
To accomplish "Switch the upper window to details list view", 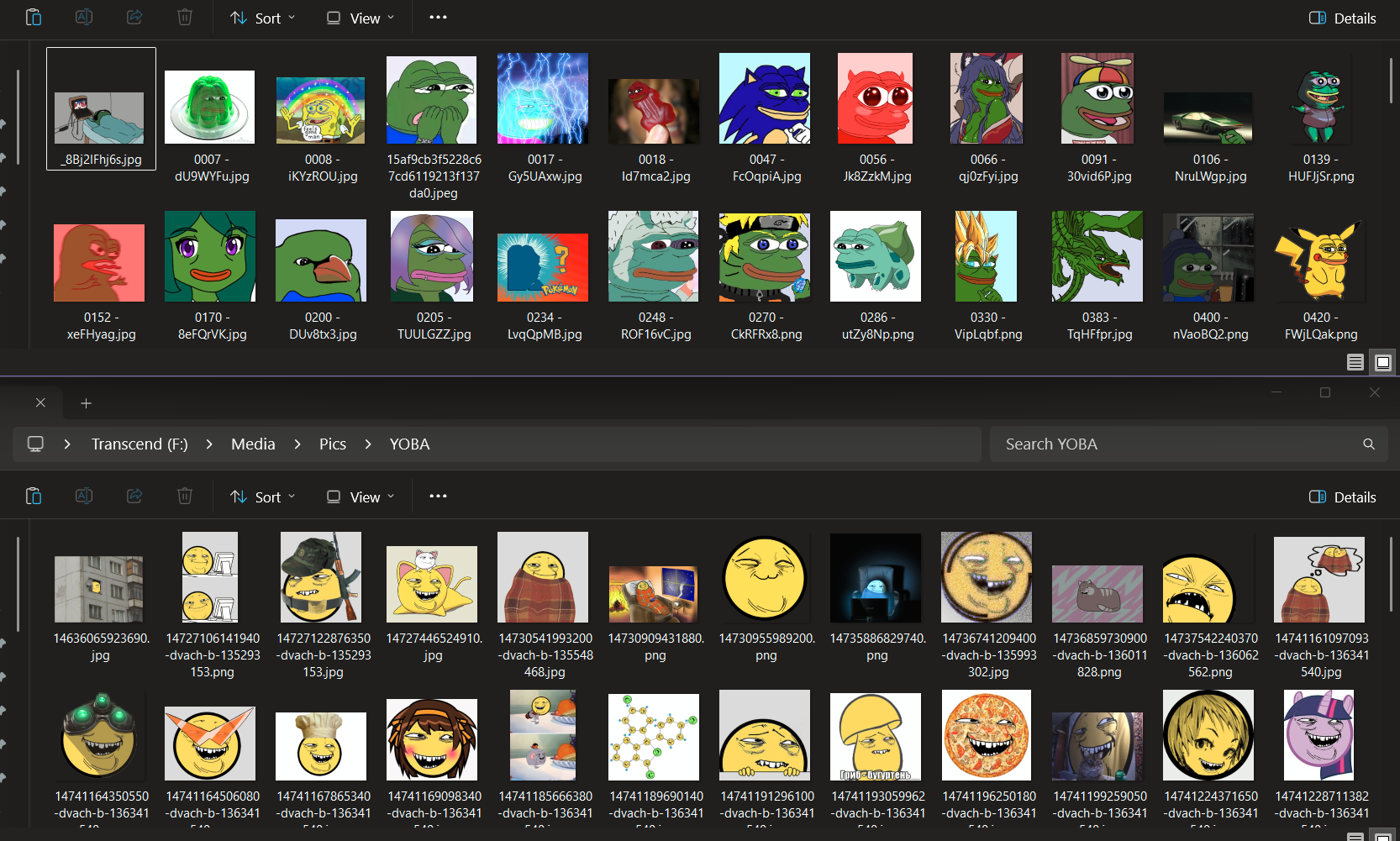I will (1355, 362).
